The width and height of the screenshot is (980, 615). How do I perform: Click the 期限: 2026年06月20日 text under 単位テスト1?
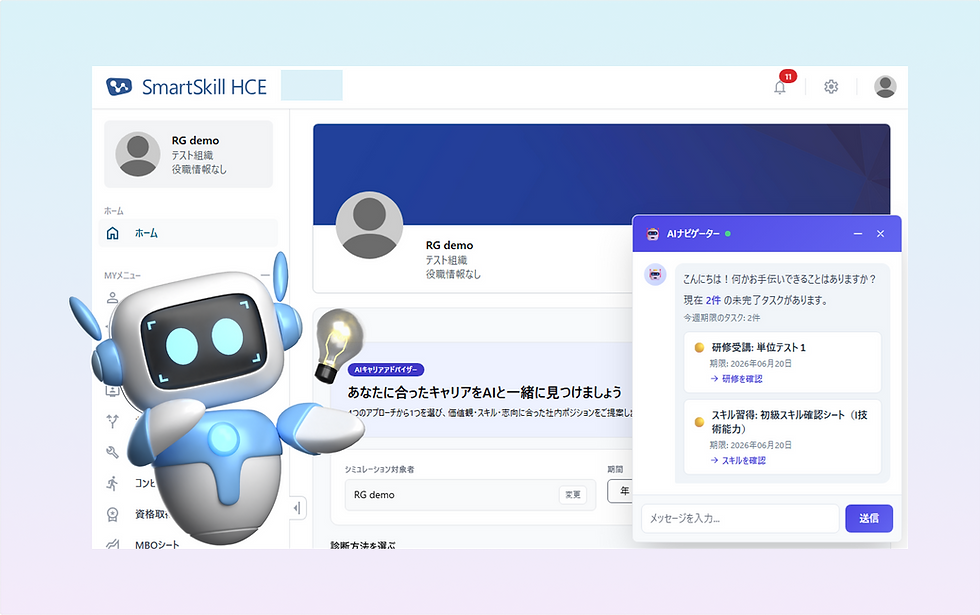click(x=751, y=363)
